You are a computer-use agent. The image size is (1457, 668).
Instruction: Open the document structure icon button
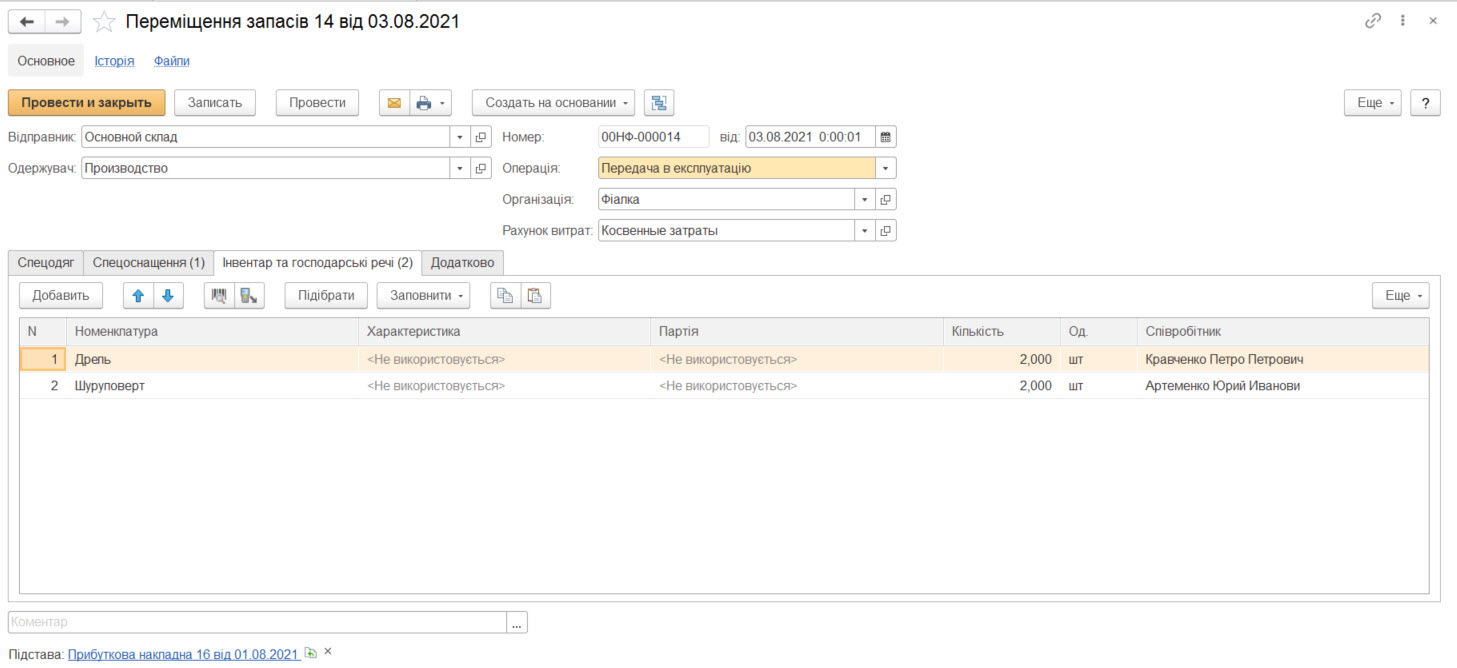[x=659, y=103]
